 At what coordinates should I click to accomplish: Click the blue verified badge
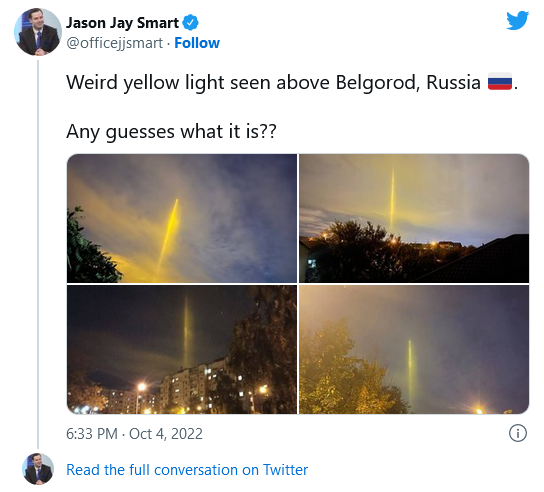point(190,23)
